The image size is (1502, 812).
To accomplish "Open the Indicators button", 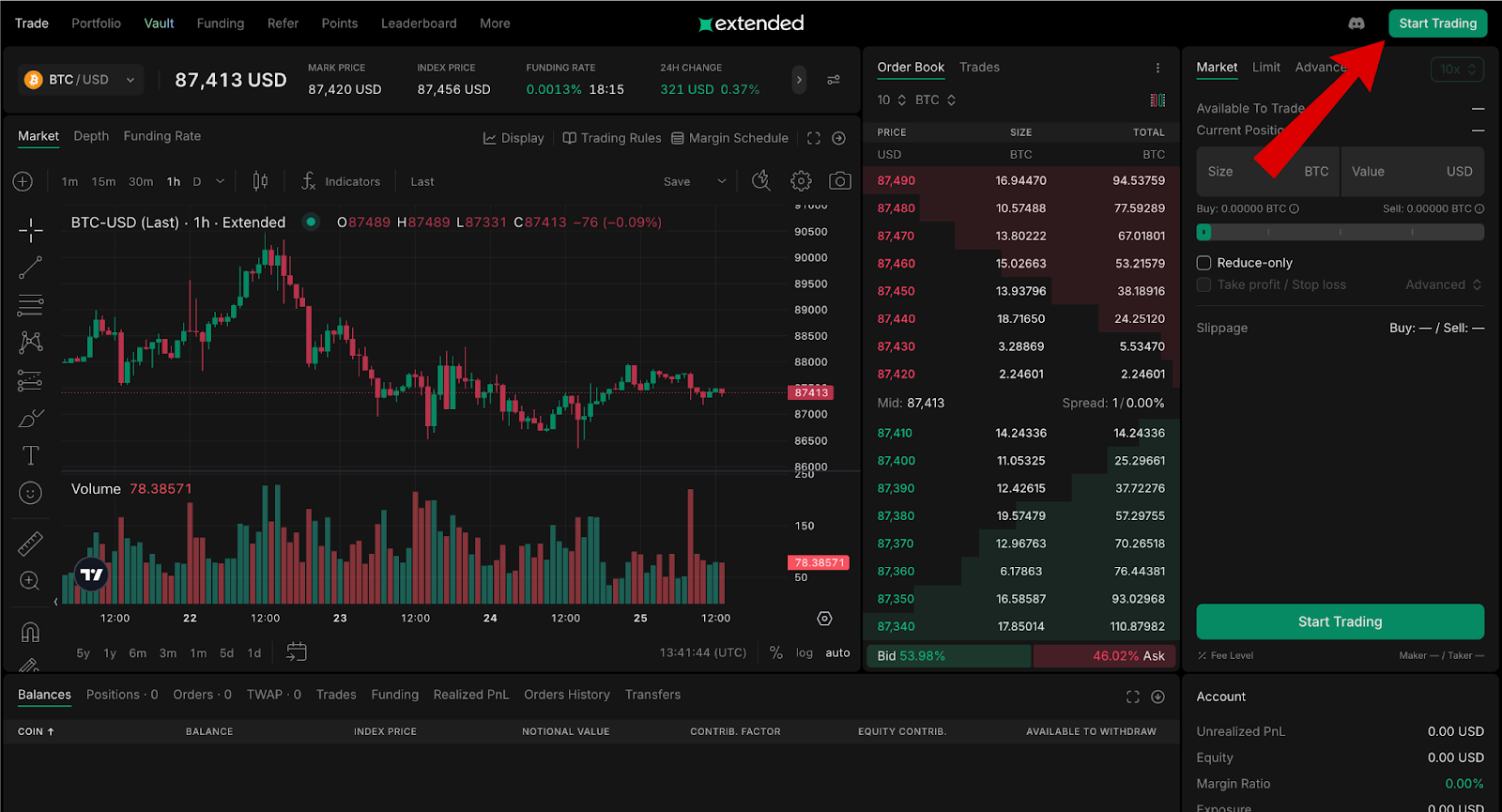I will [x=341, y=181].
